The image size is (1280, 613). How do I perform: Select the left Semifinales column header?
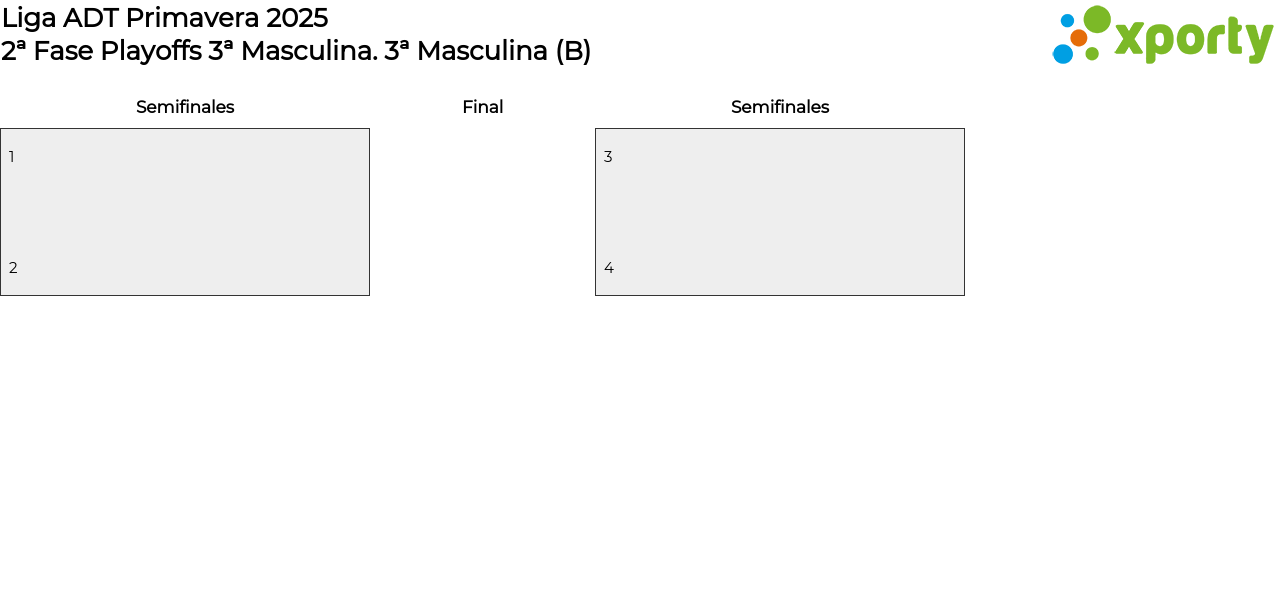185,107
